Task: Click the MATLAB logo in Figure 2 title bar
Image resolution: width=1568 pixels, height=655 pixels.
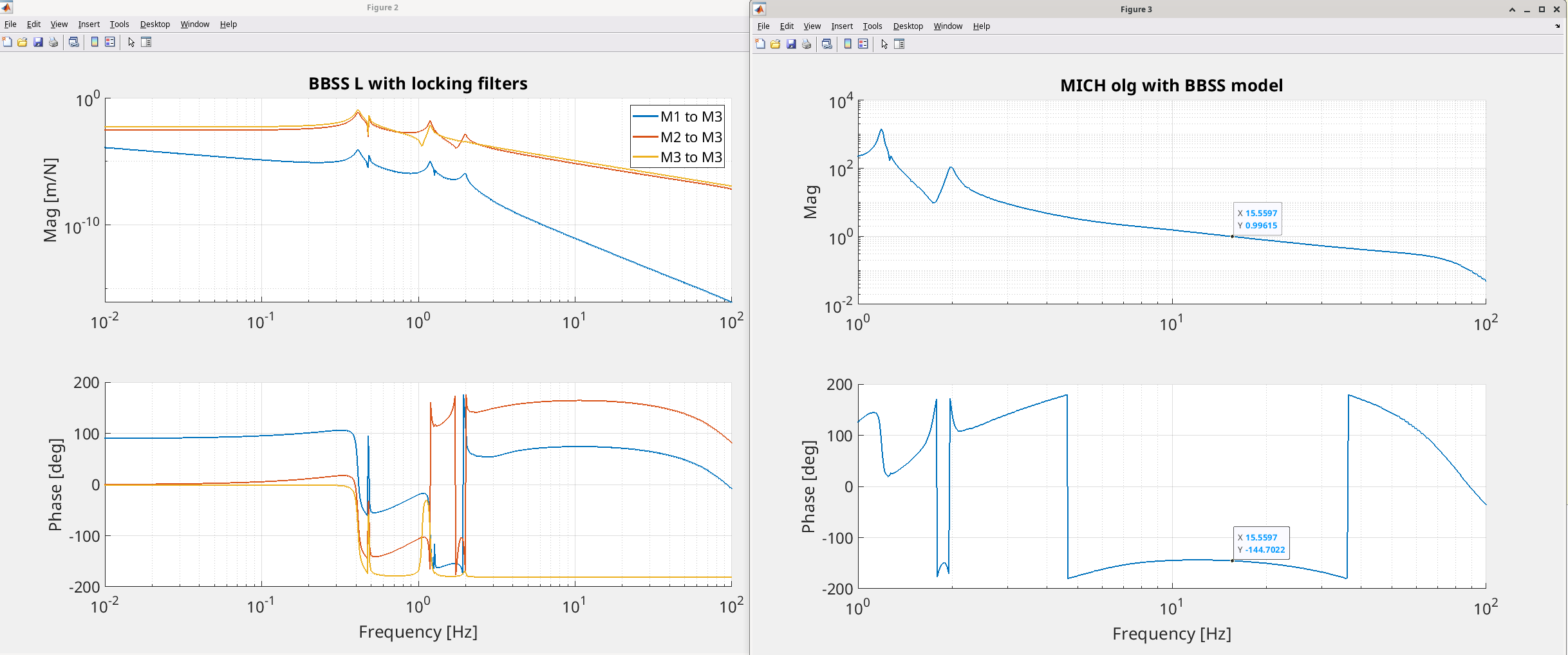Action: [6, 7]
